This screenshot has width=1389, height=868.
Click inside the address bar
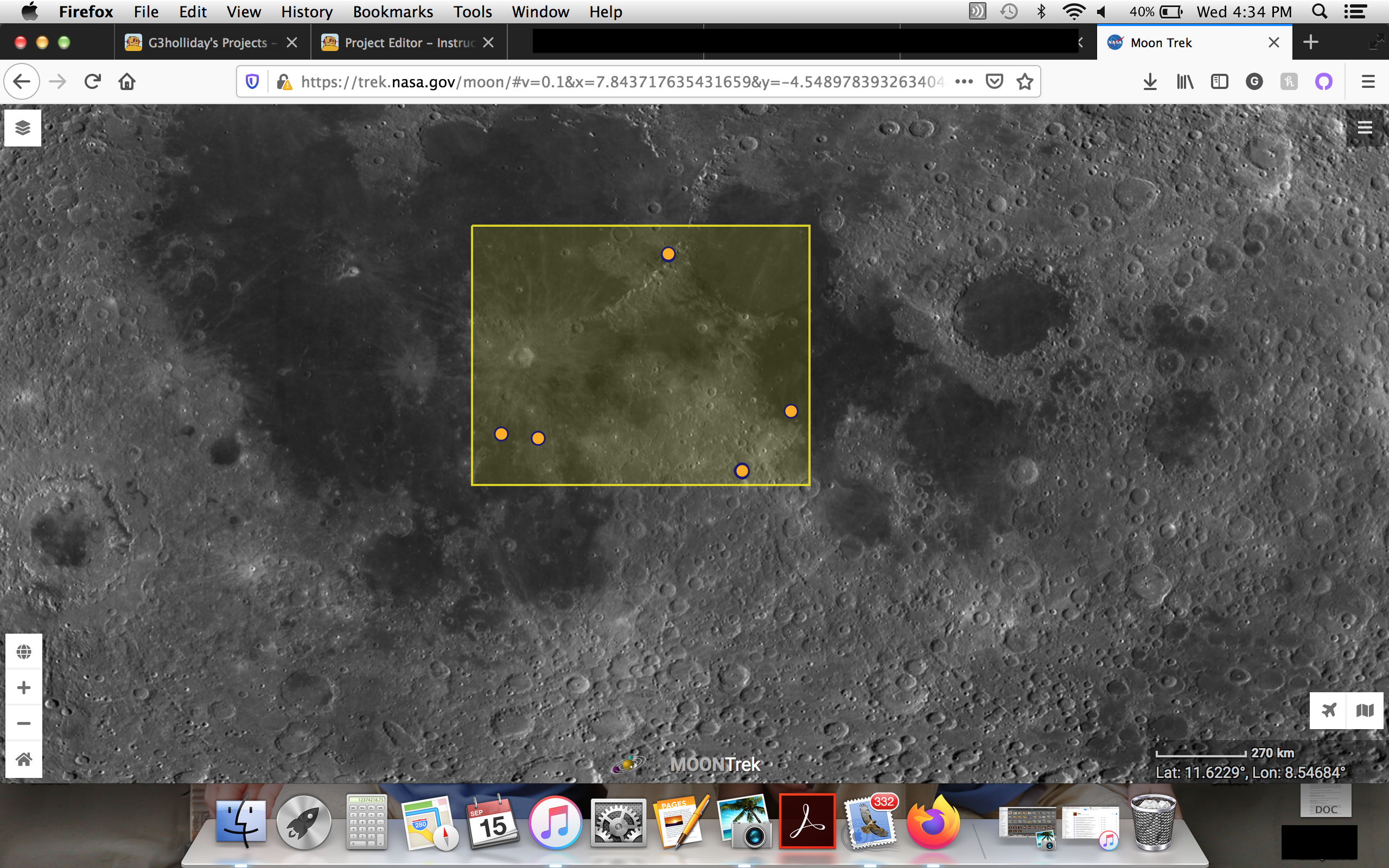[x=632, y=81]
